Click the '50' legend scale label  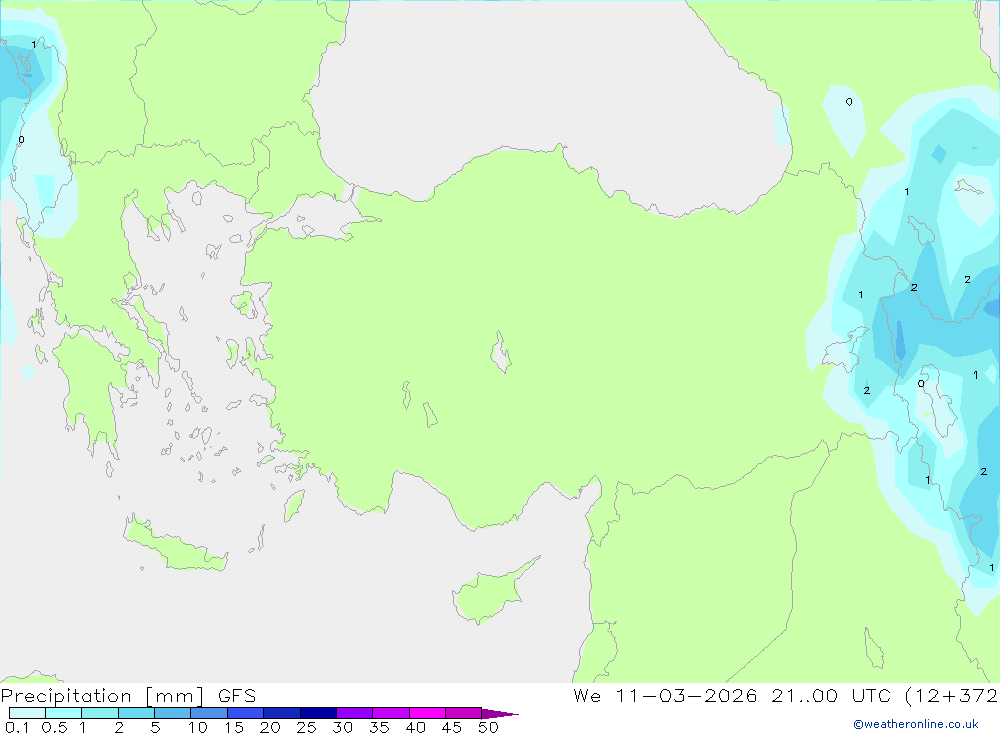pos(488,727)
